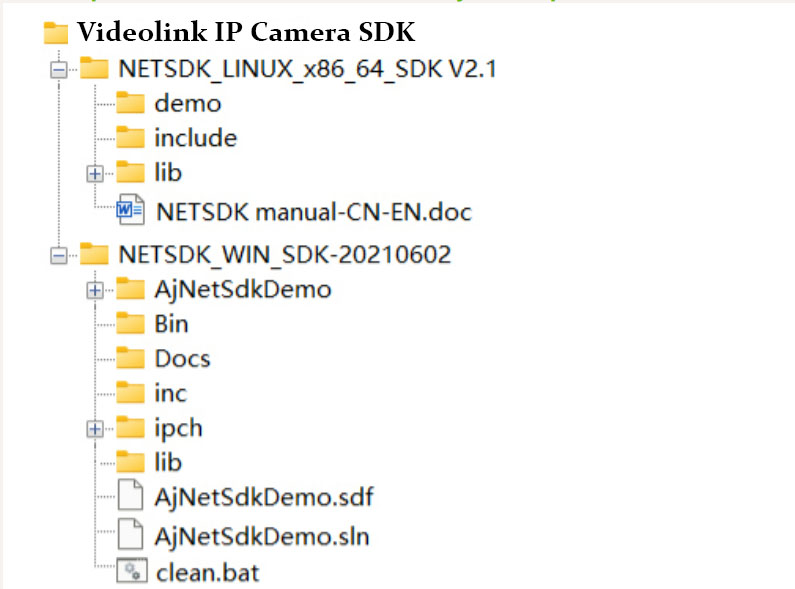This screenshot has height=589, width=795.
Task: Click the demo folder icon
Action: pos(131,103)
